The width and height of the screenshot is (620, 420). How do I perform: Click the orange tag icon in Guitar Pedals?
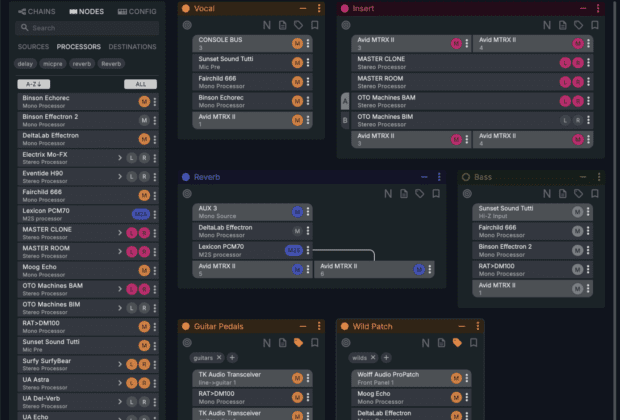point(299,343)
